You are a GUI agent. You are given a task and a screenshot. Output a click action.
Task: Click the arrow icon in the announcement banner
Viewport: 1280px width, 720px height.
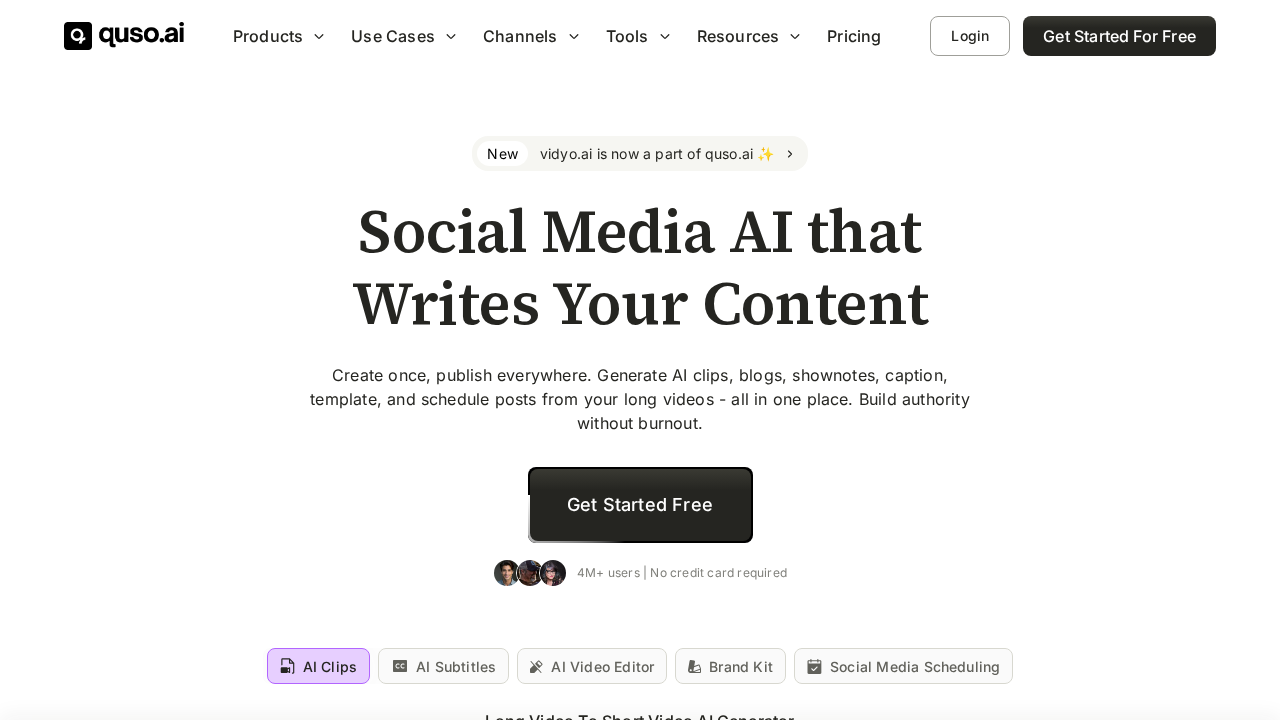click(789, 154)
